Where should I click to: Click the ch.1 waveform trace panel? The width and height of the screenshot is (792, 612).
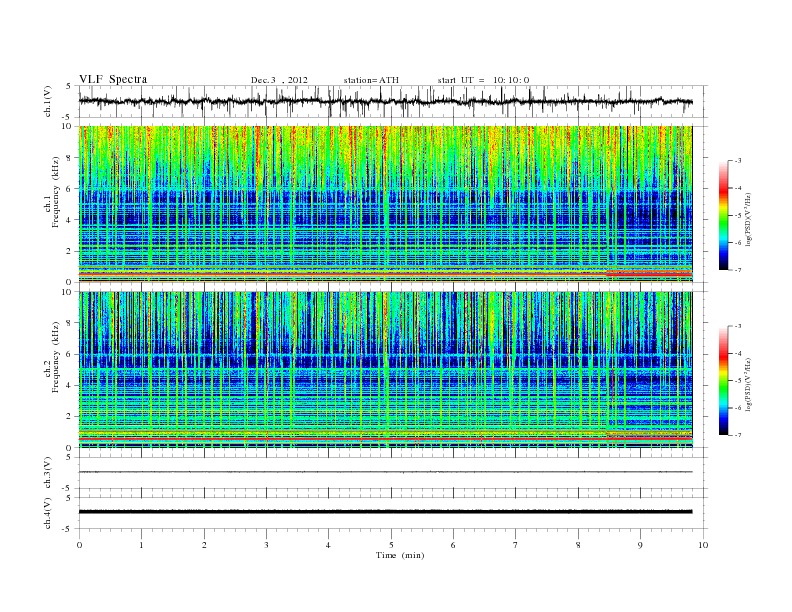(392, 101)
